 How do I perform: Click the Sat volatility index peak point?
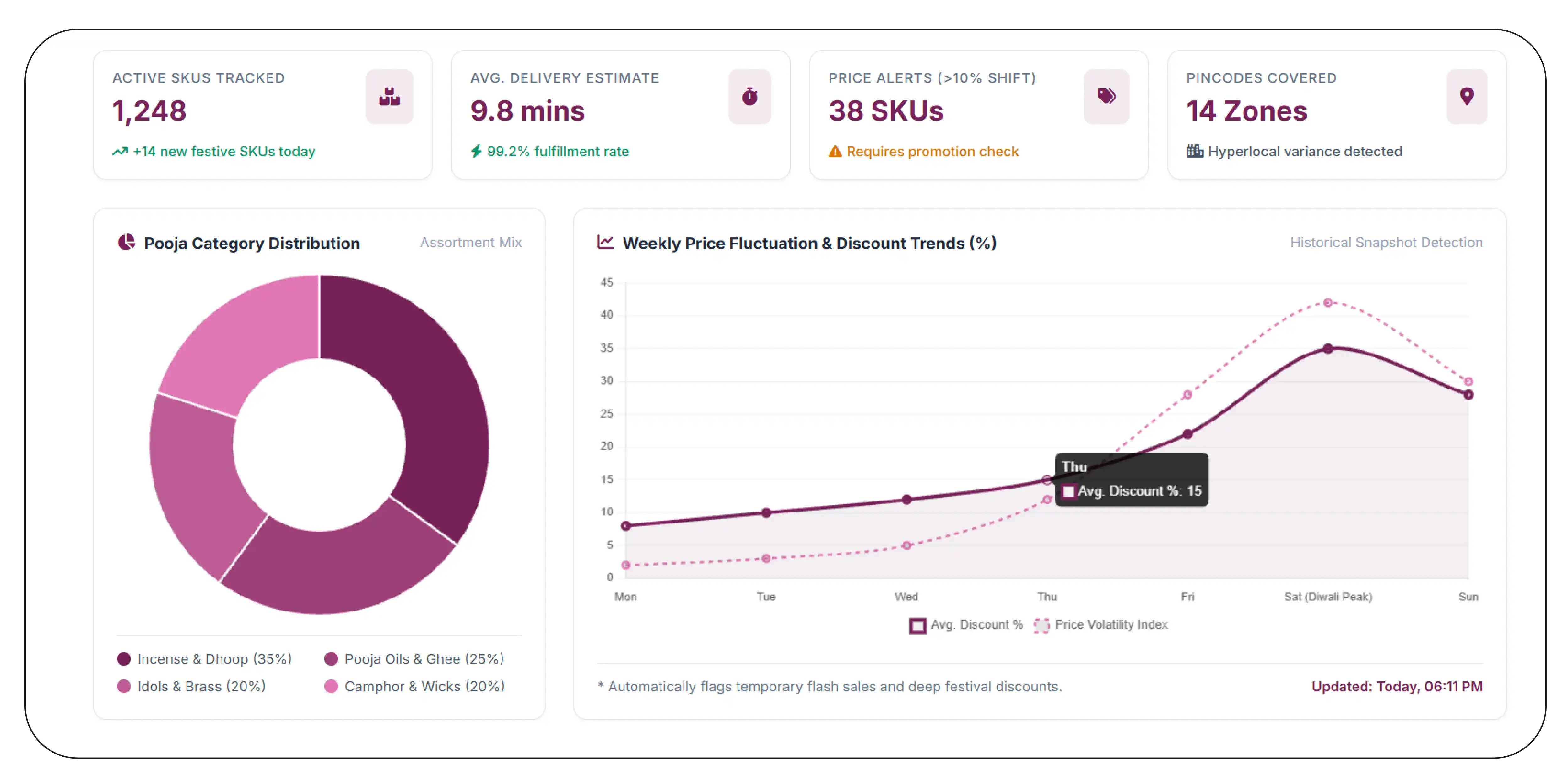point(1327,303)
